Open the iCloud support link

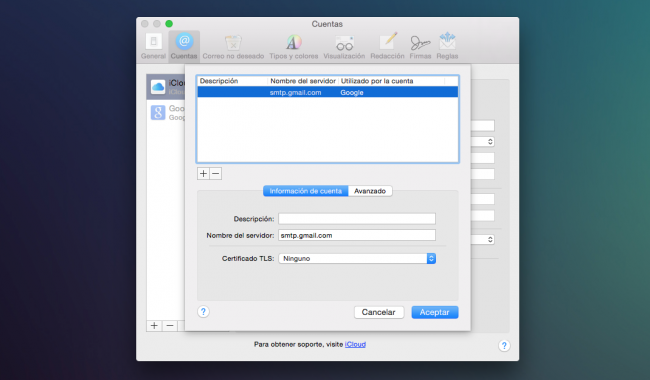coord(355,344)
